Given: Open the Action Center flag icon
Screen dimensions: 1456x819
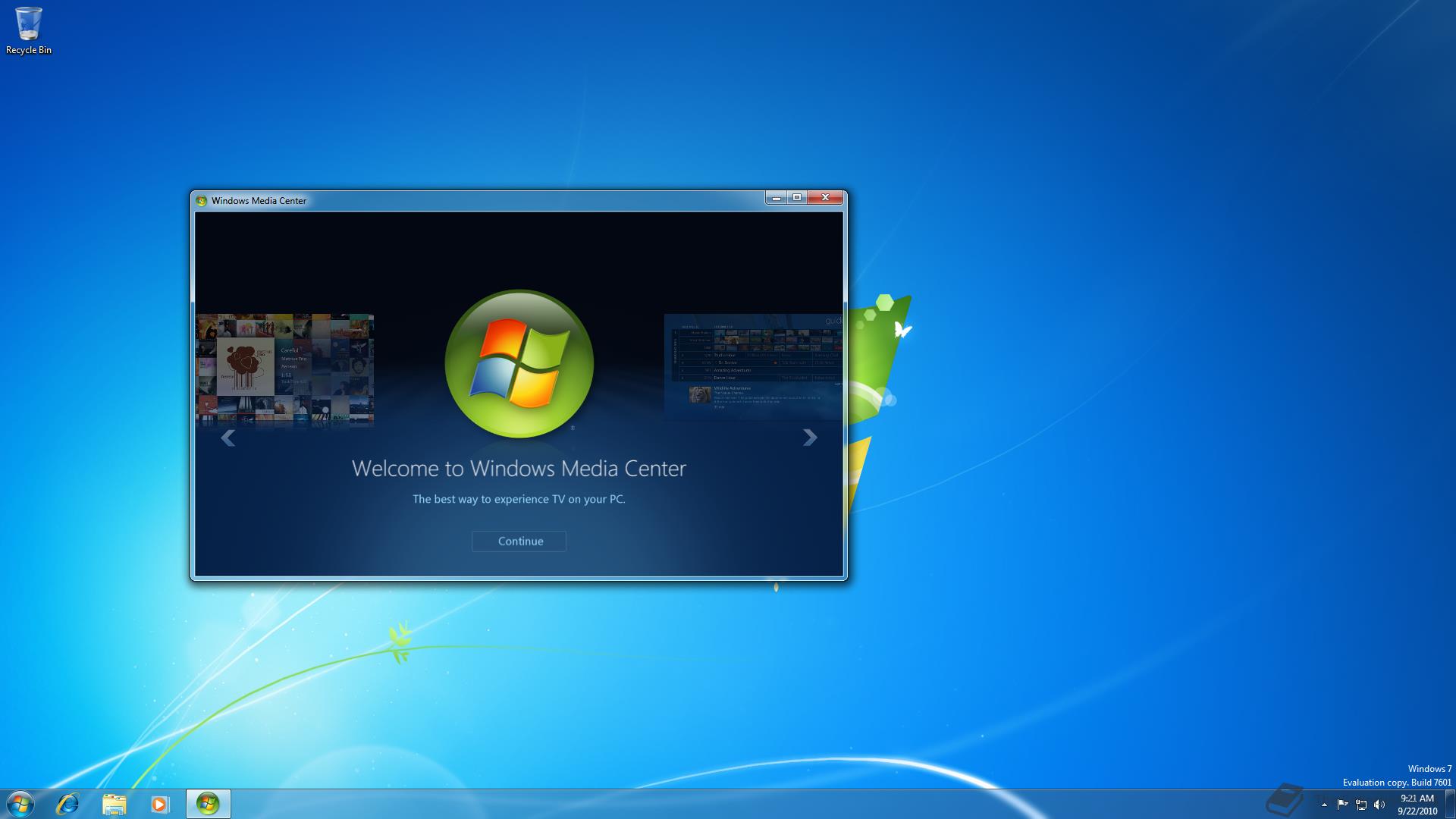Looking at the screenshot, I should (1342, 805).
